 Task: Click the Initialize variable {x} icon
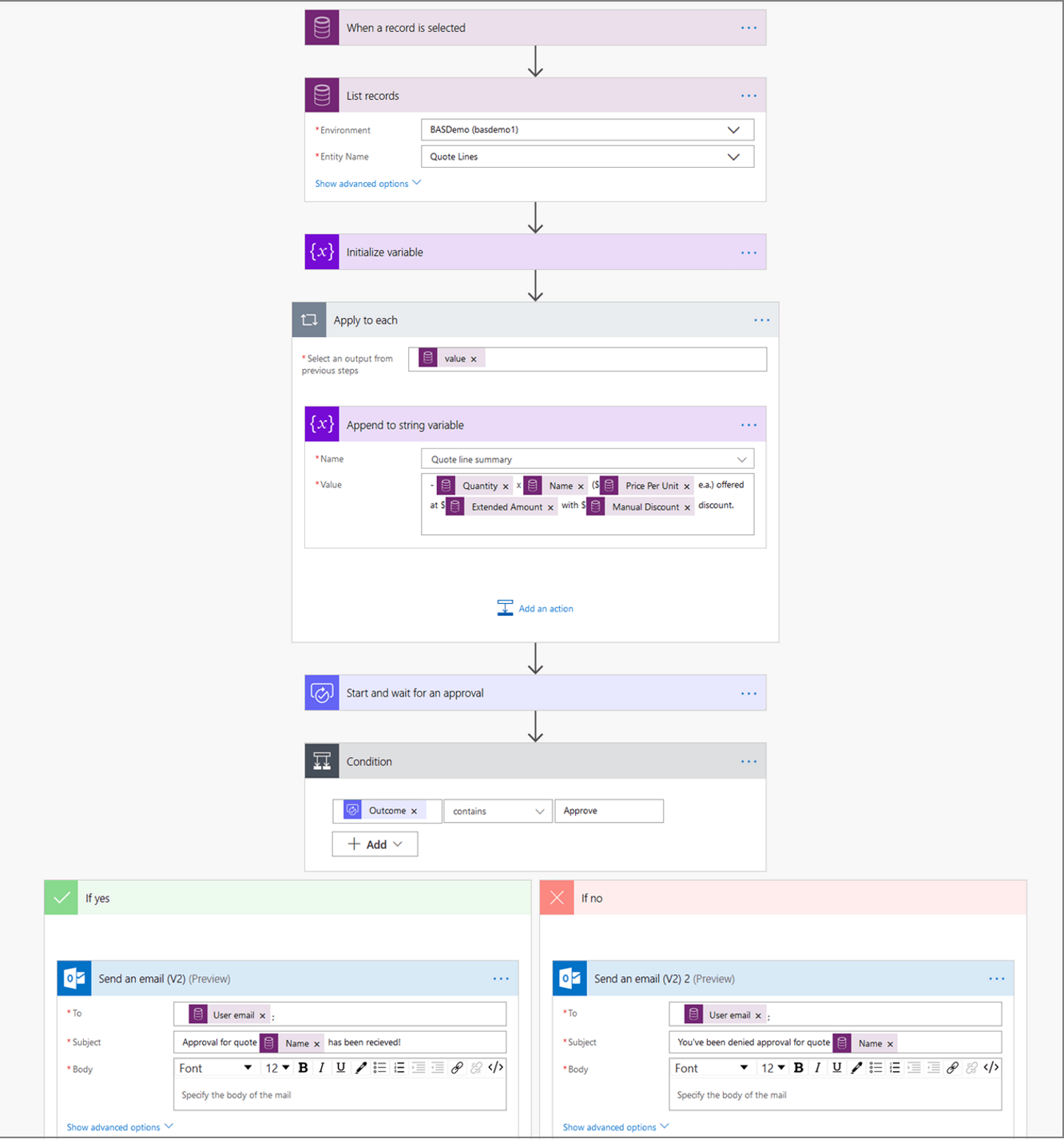click(322, 252)
